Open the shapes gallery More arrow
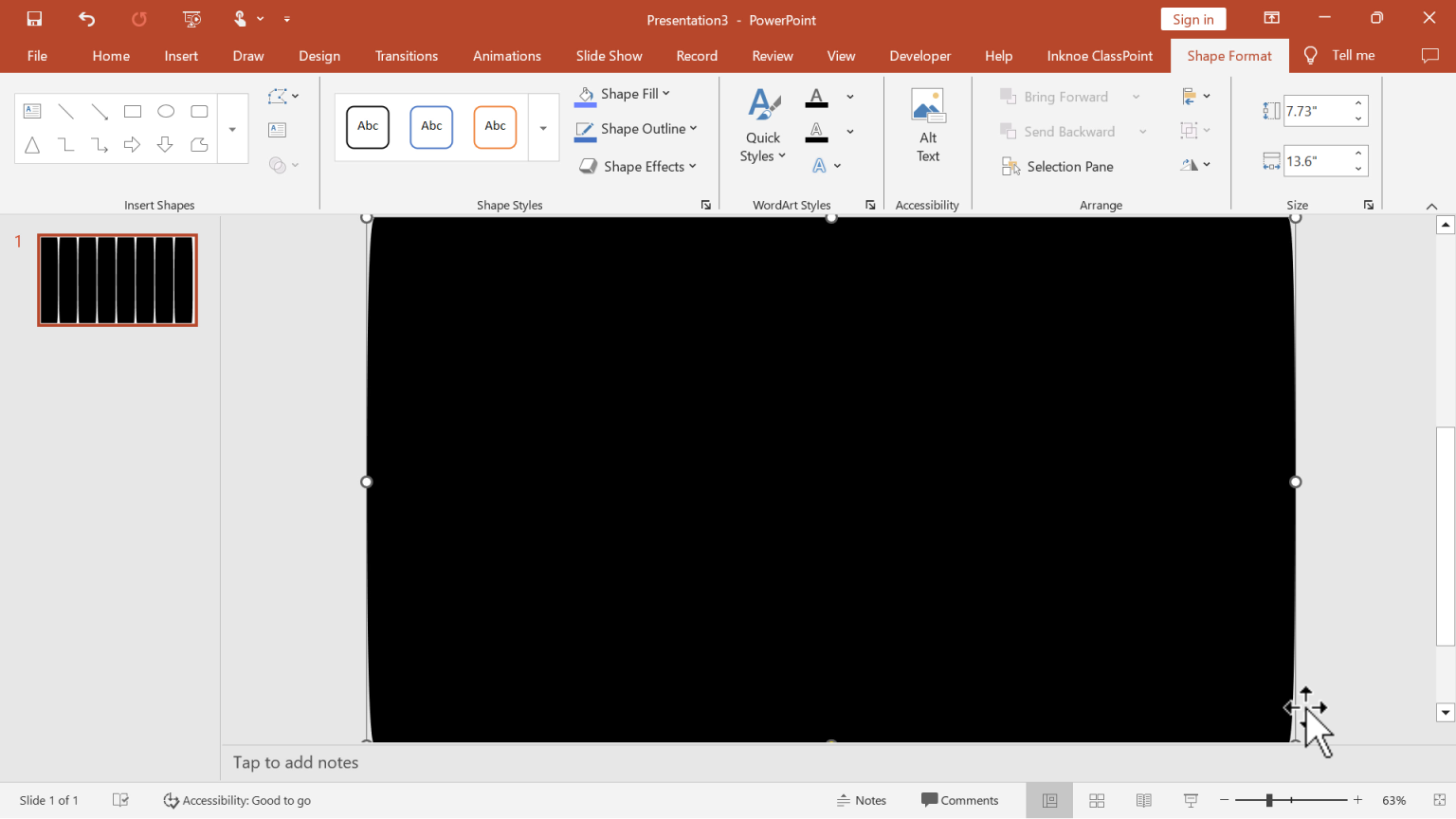 coord(231,128)
